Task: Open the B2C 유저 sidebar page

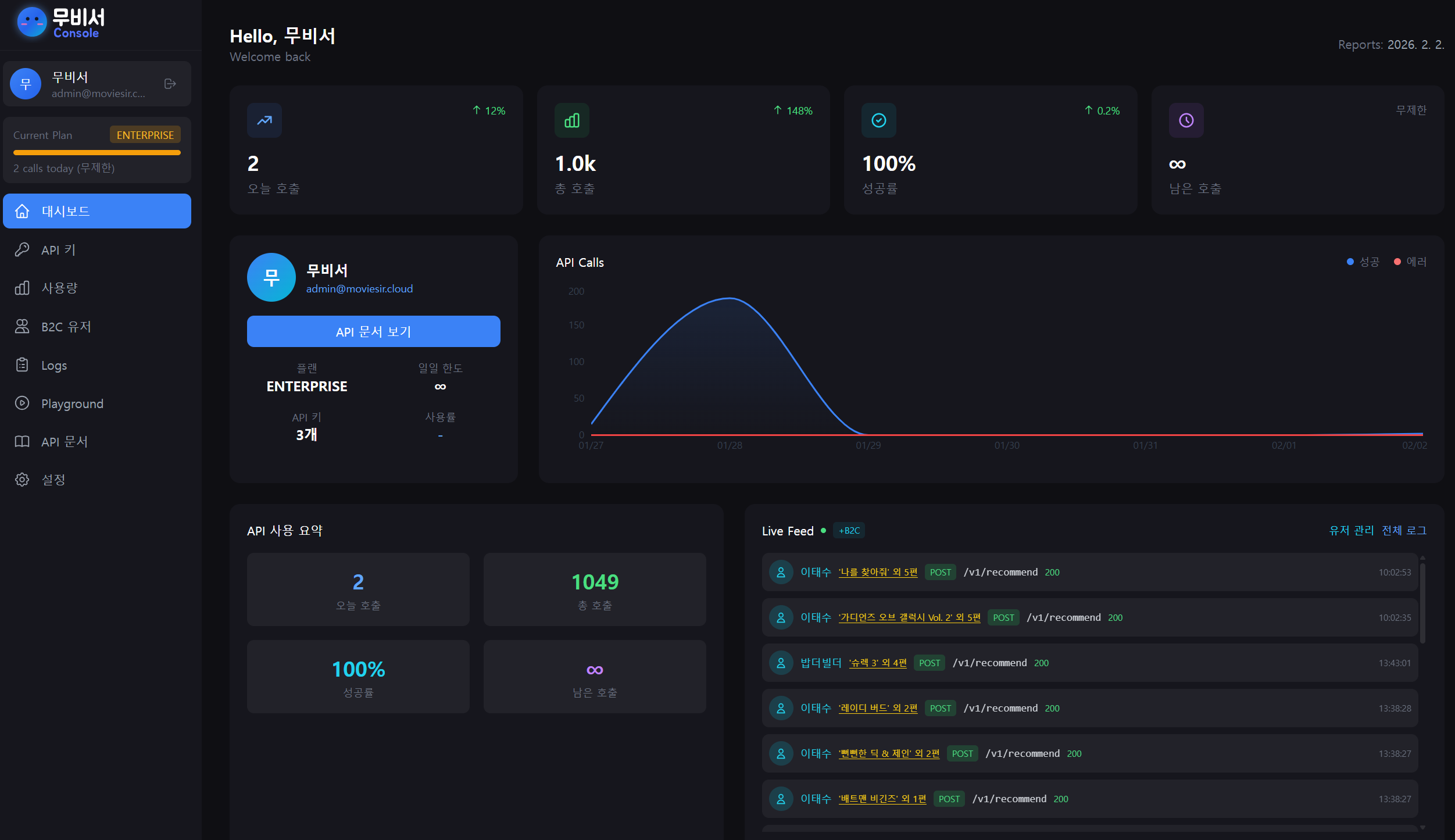Action: click(x=66, y=327)
